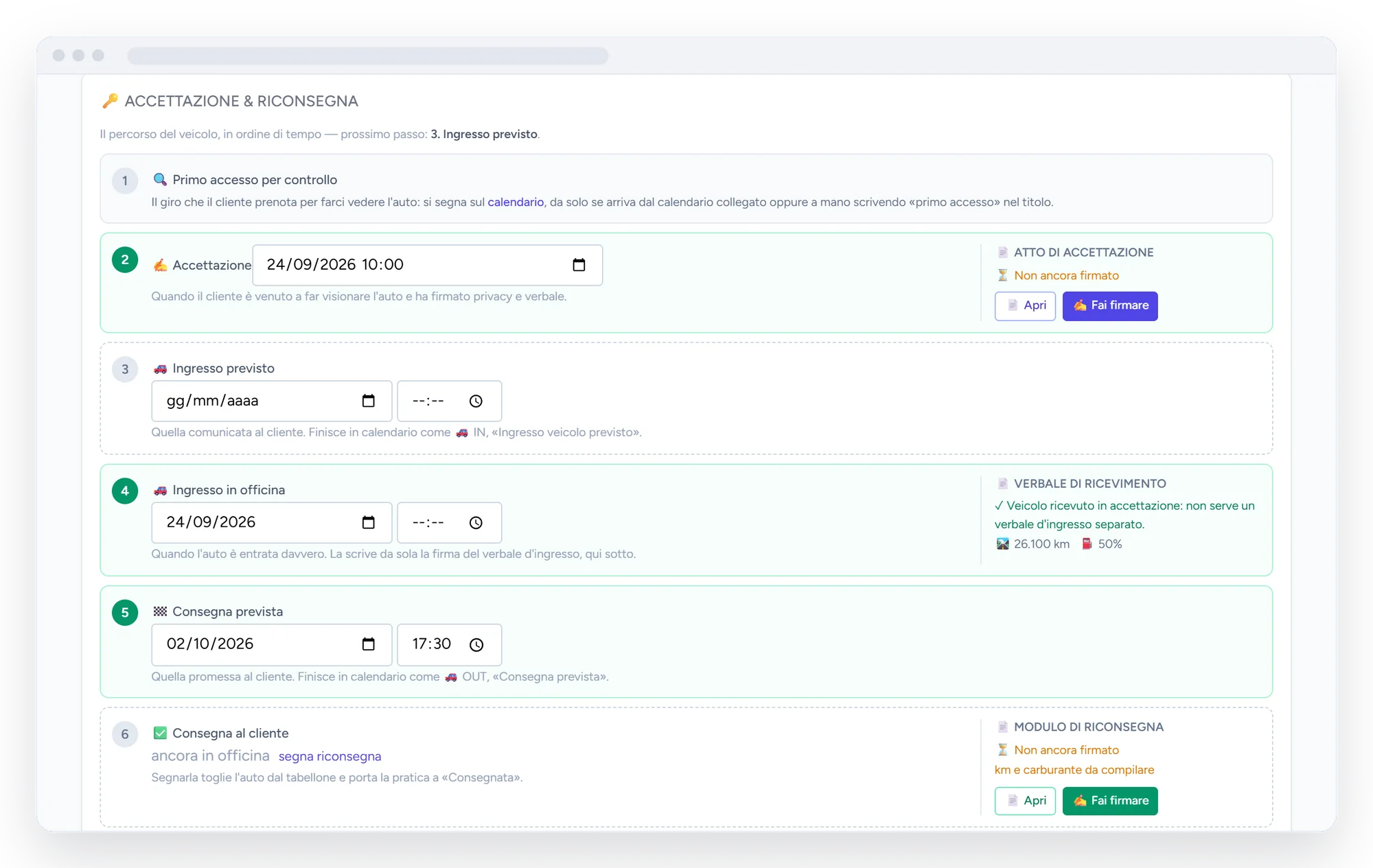Focus the Ingresso in officina date 24/09/2026
The width and height of the screenshot is (1373, 868).
pyautogui.click(x=272, y=522)
